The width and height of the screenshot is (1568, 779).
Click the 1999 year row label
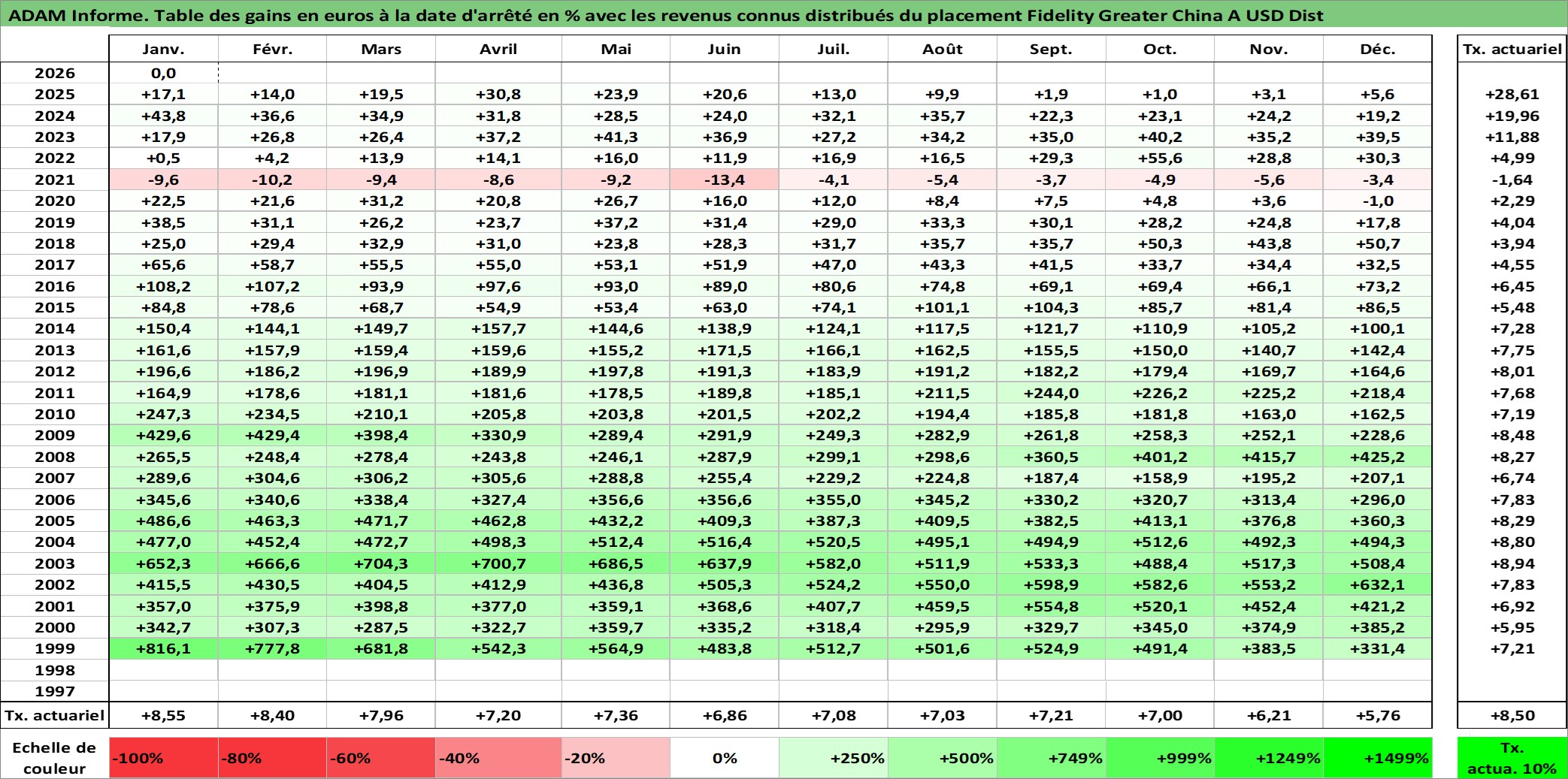[55, 648]
